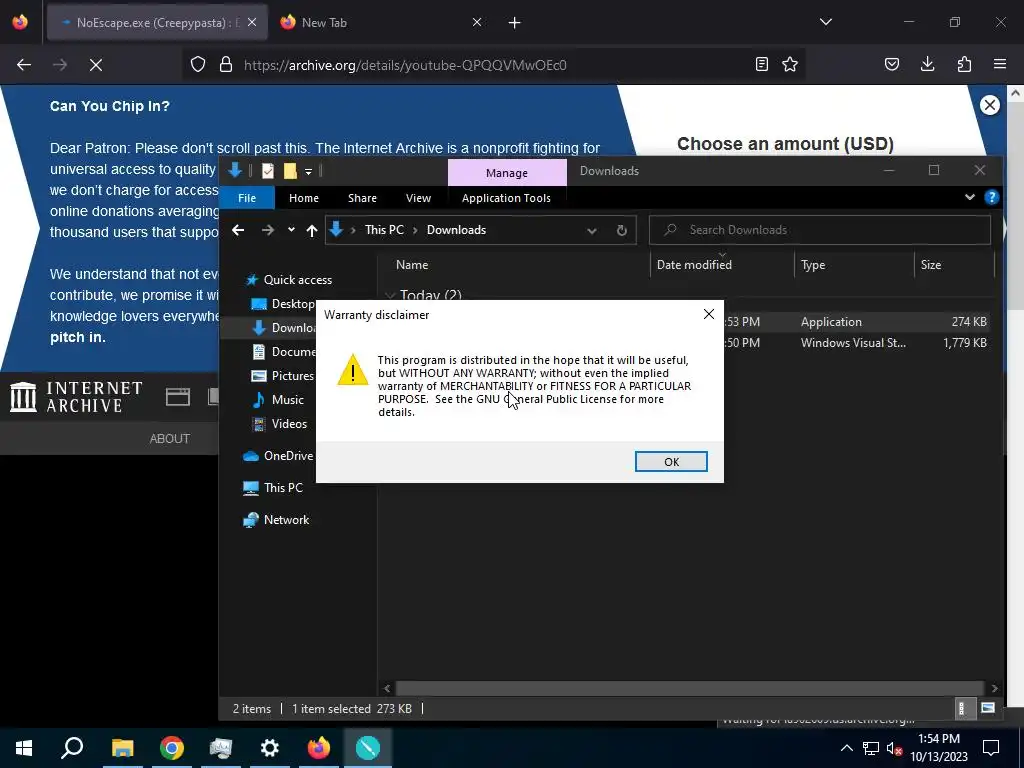Open Chrome from the taskbar
The width and height of the screenshot is (1024, 768).
[172, 748]
